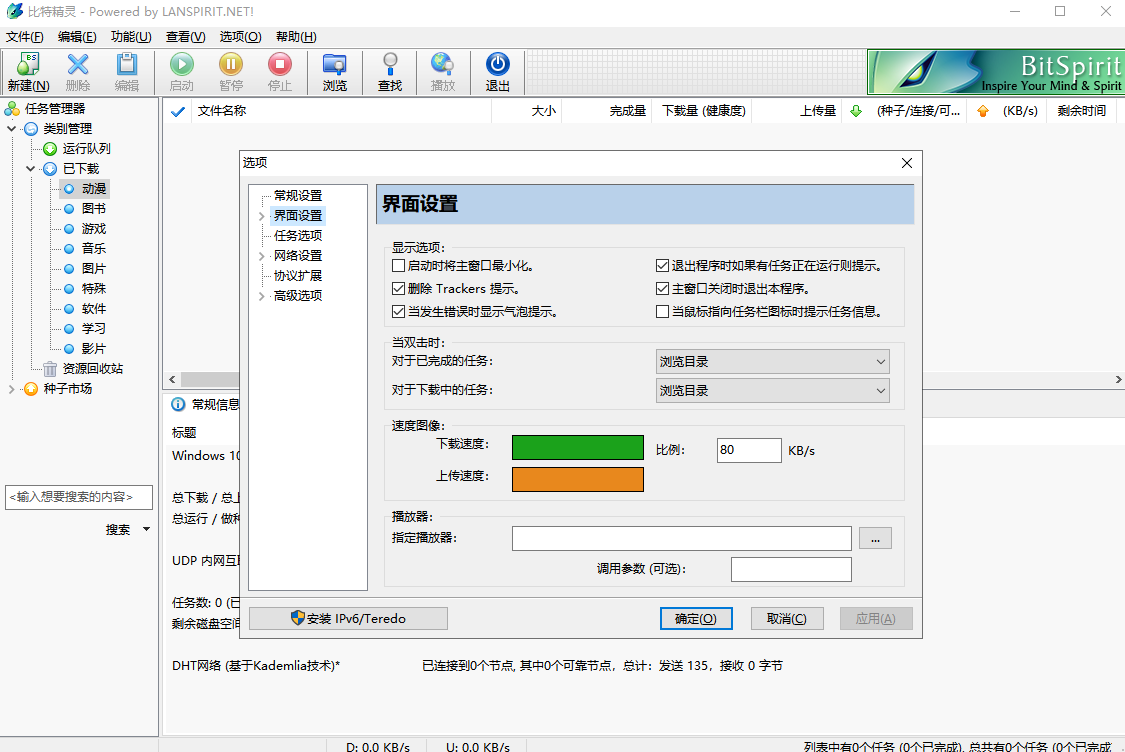1125x752 pixels.
Task: Uncheck 删除 Trackers 提示 option
Action: point(398,288)
